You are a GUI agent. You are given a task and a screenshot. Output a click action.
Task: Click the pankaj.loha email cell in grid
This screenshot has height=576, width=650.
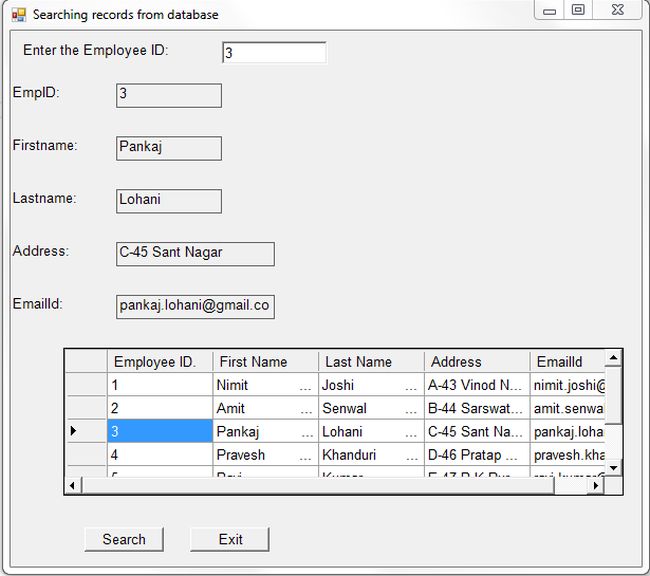click(567, 431)
